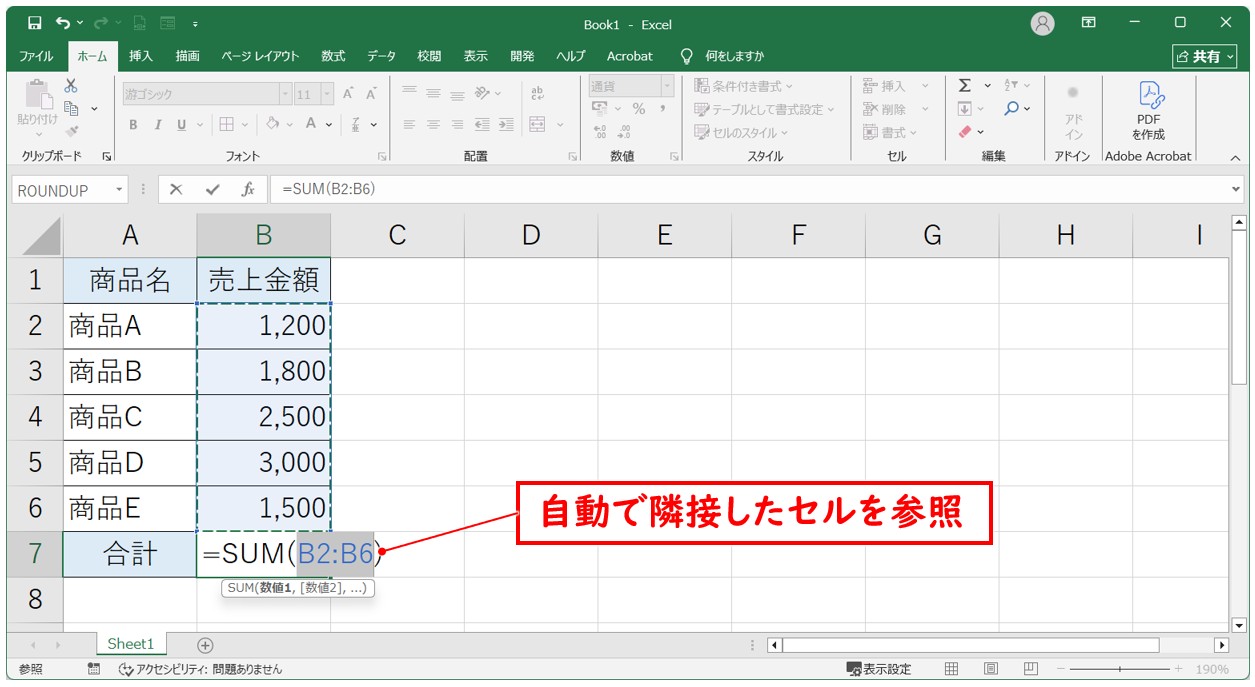1255x687 pixels.
Task: Add new sheet with plus icon
Action: [x=205, y=645]
